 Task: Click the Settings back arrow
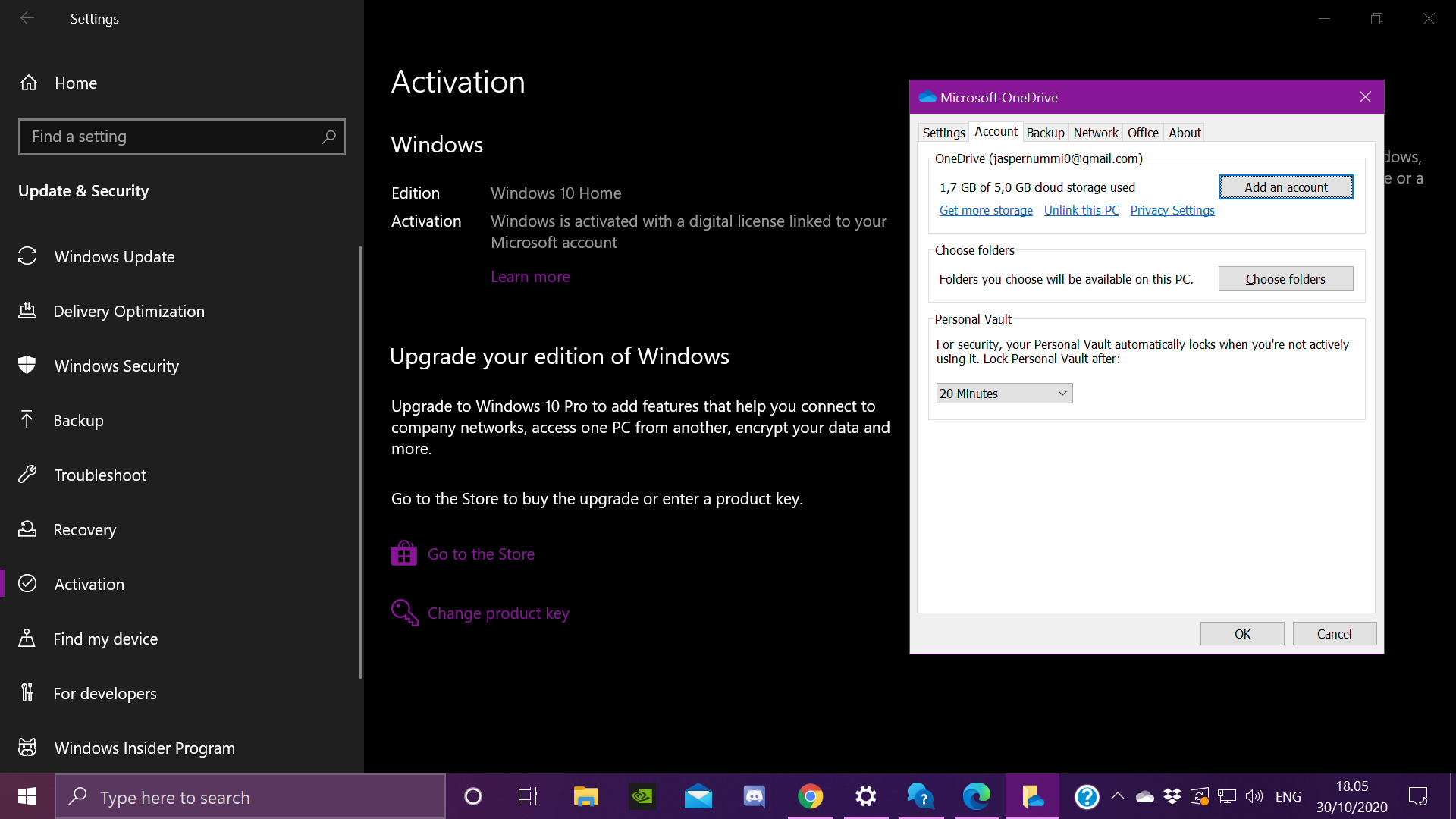click(27, 18)
